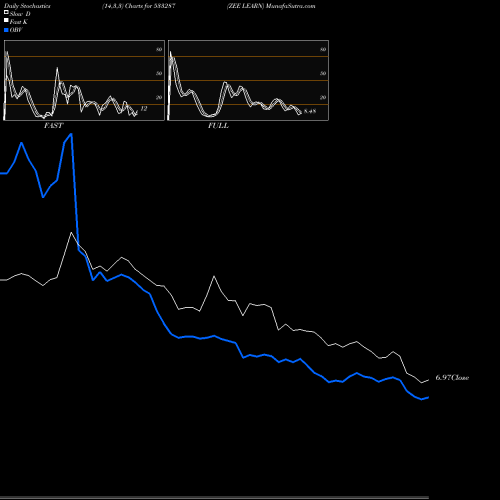Image resolution: width=500 pixels, height=500 pixels.
Task: Click the '(14,3,3) Charts for 533287' text
Action: [139, 6]
